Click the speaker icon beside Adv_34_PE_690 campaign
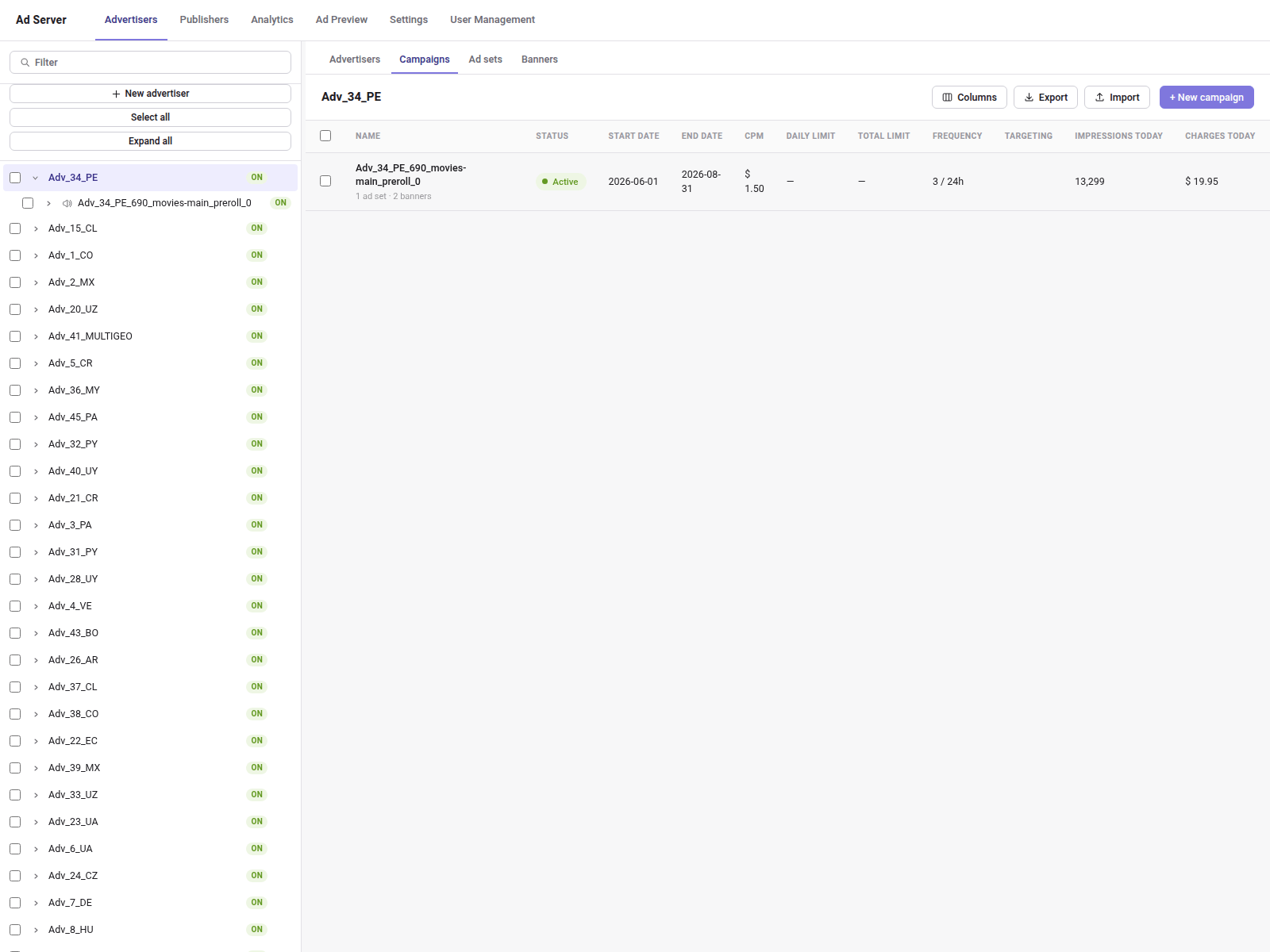This screenshot has height=952, width=1270. [x=67, y=203]
